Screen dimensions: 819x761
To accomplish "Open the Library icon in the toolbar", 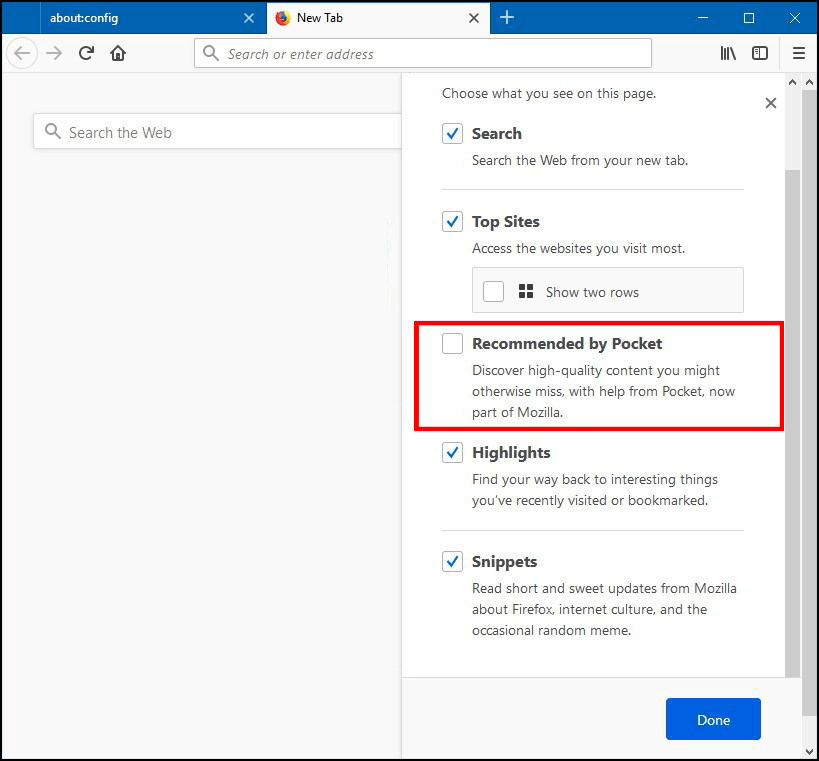I will (x=728, y=53).
